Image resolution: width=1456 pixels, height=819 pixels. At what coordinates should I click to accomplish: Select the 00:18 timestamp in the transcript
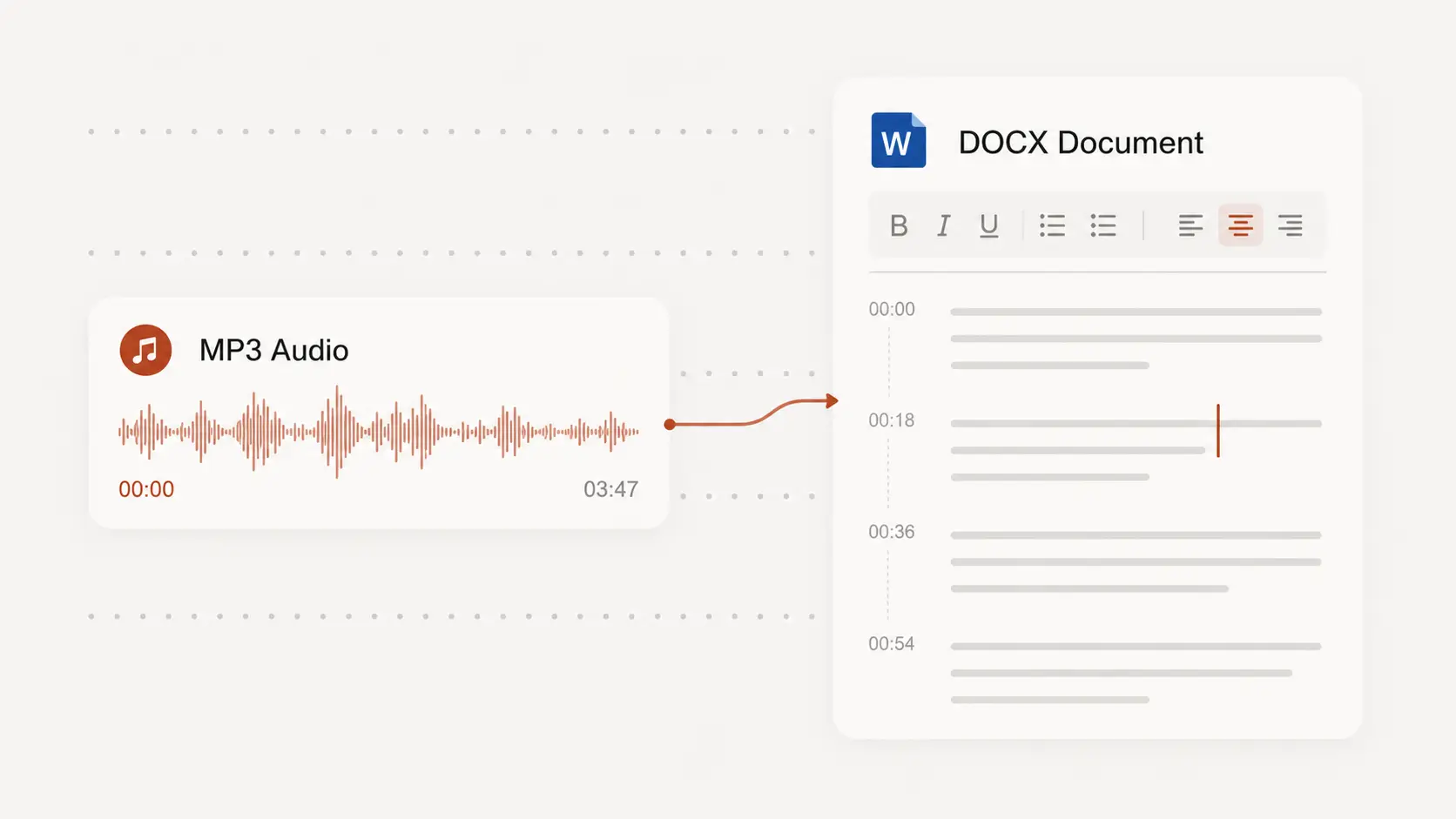pyautogui.click(x=892, y=420)
